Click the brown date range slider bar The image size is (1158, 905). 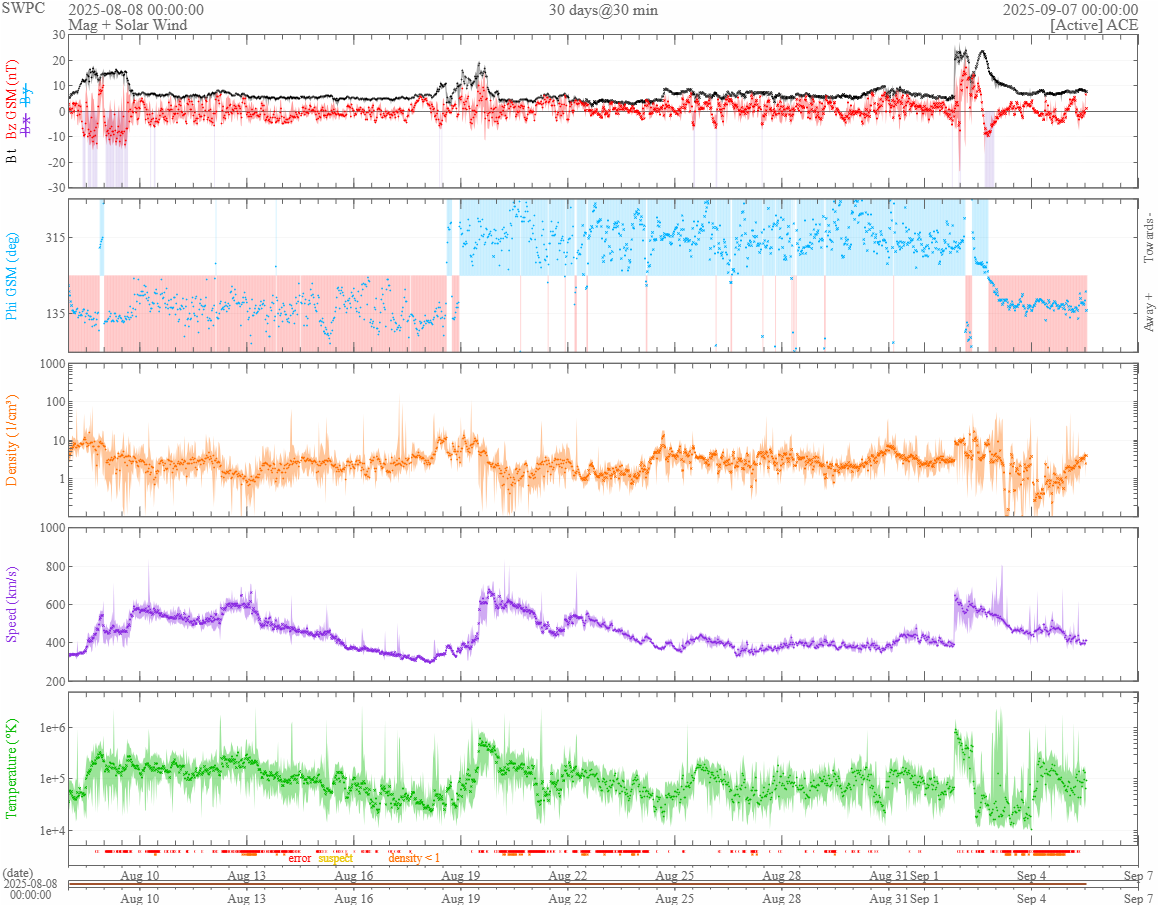pos(577,884)
